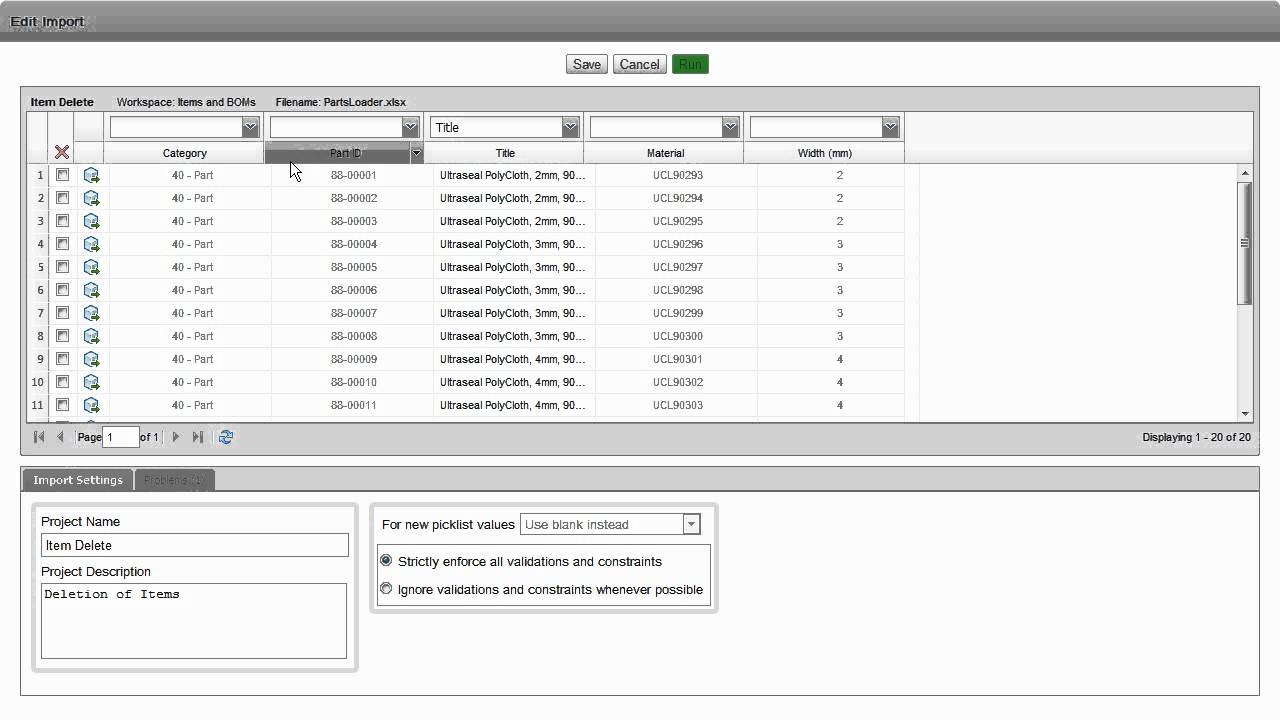1280x720 pixels.
Task: Open the Part ID column mapping dropdown
Action: coord(410,127)
